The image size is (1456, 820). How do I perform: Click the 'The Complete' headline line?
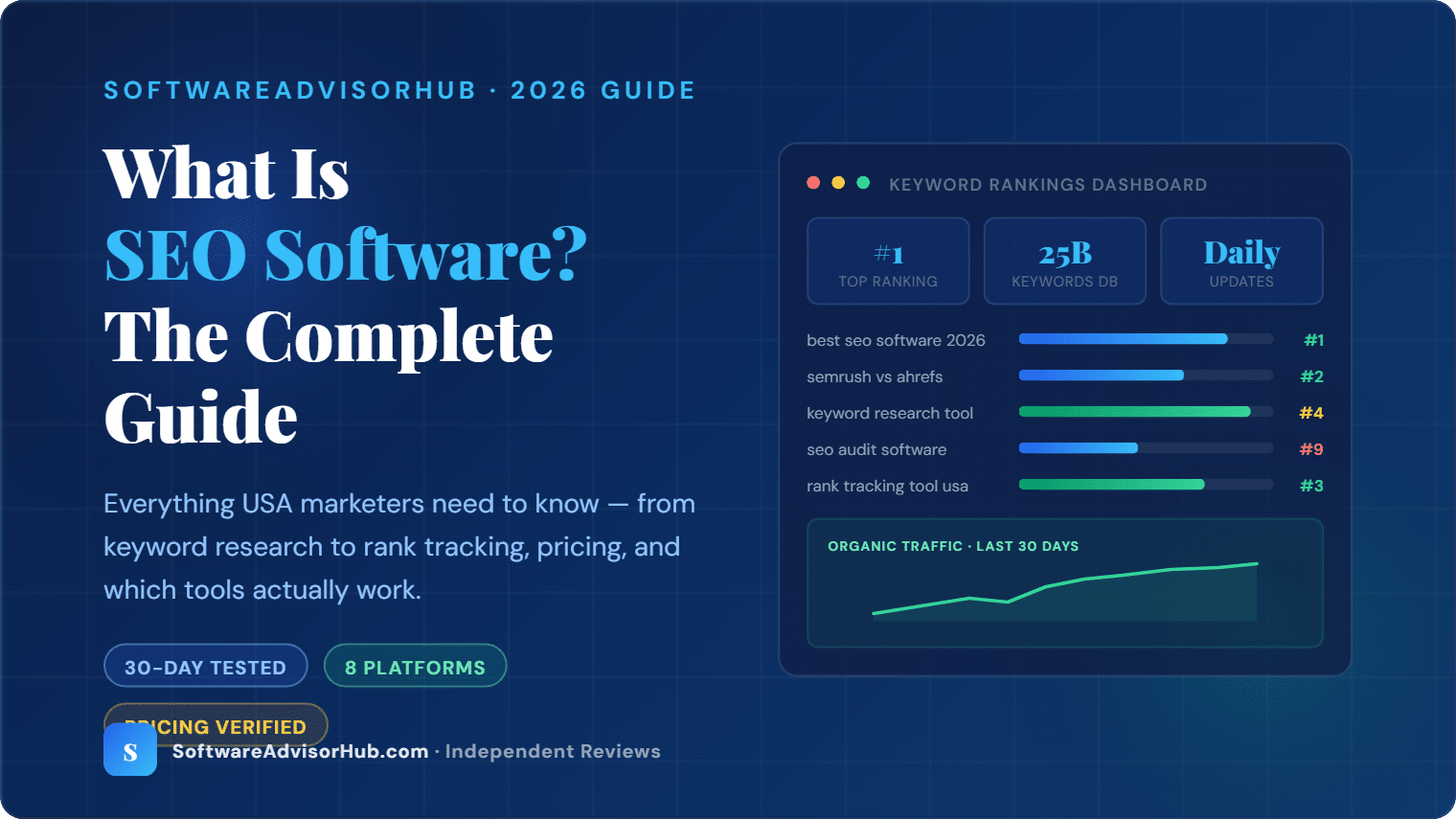(x=329, y=337)
